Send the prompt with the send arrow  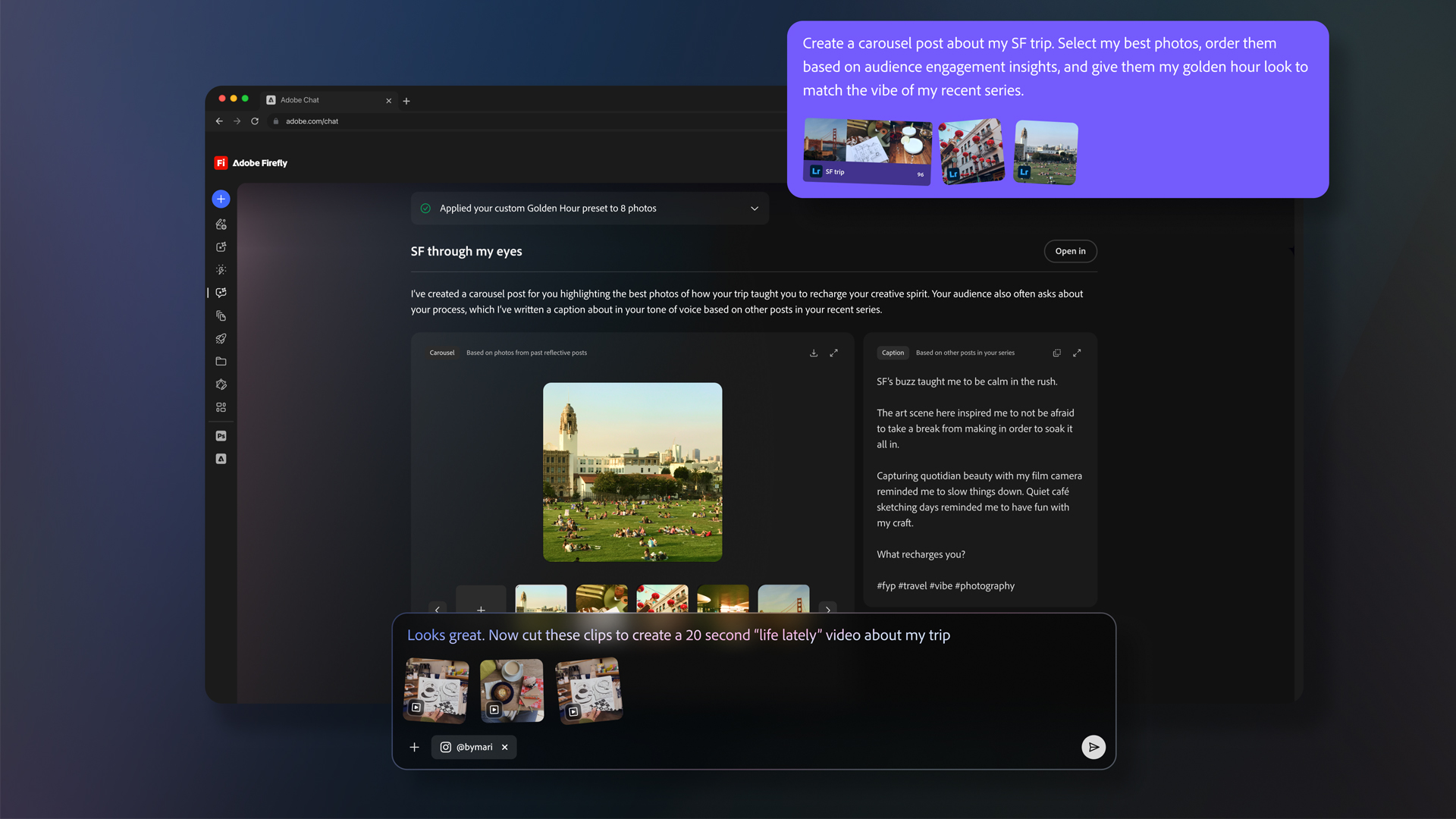1093,747
